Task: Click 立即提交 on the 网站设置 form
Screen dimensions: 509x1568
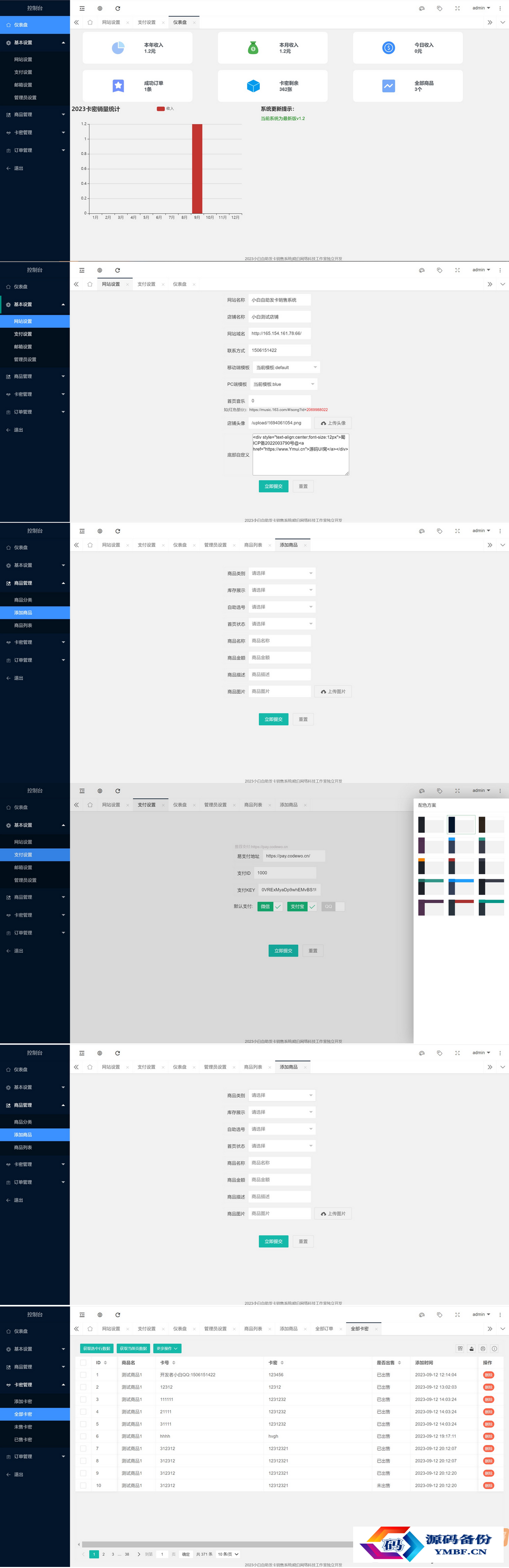Action: [x=274, y=486]
